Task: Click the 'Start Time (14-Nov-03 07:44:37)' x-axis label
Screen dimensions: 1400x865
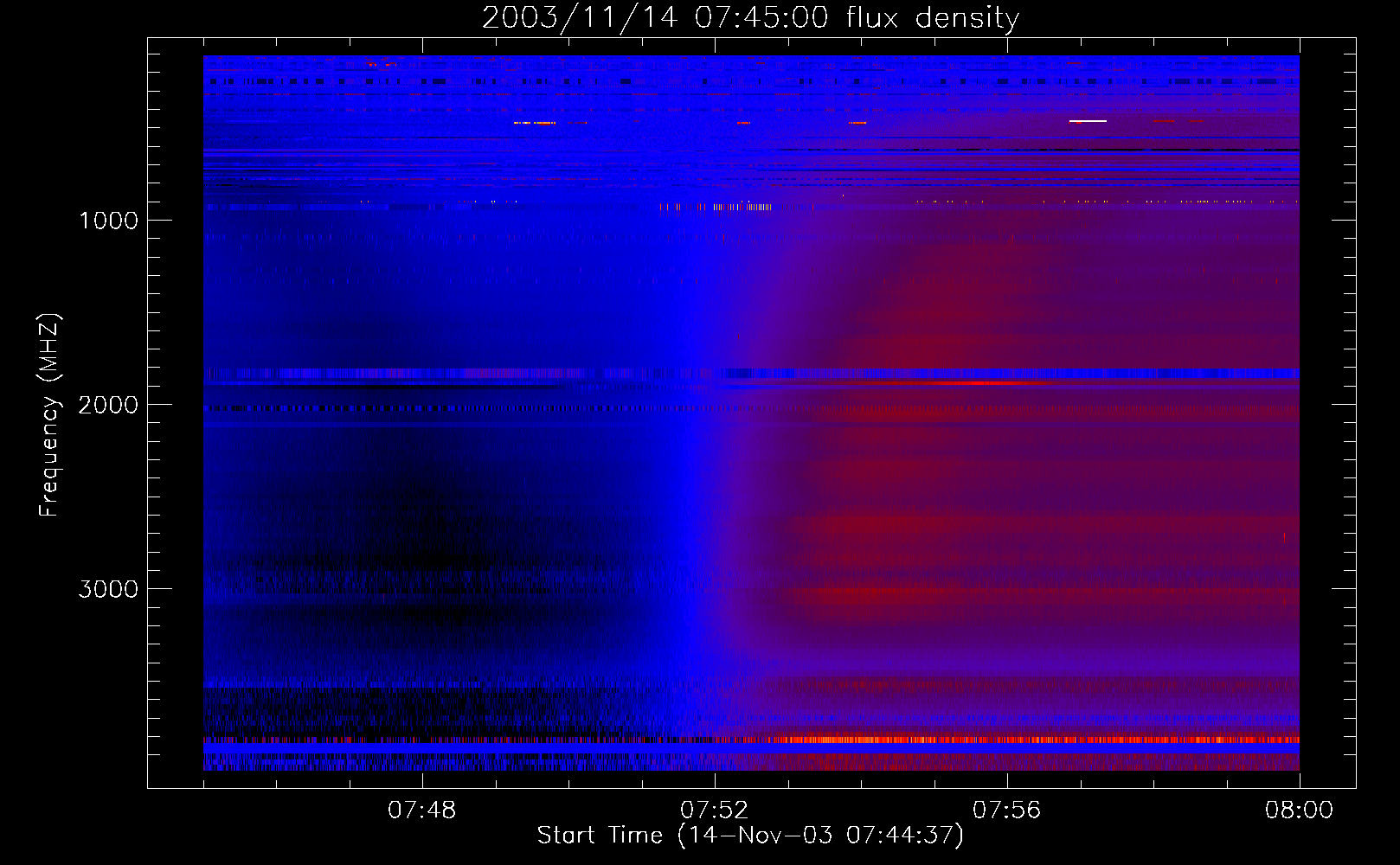Action: coord(750,836)
